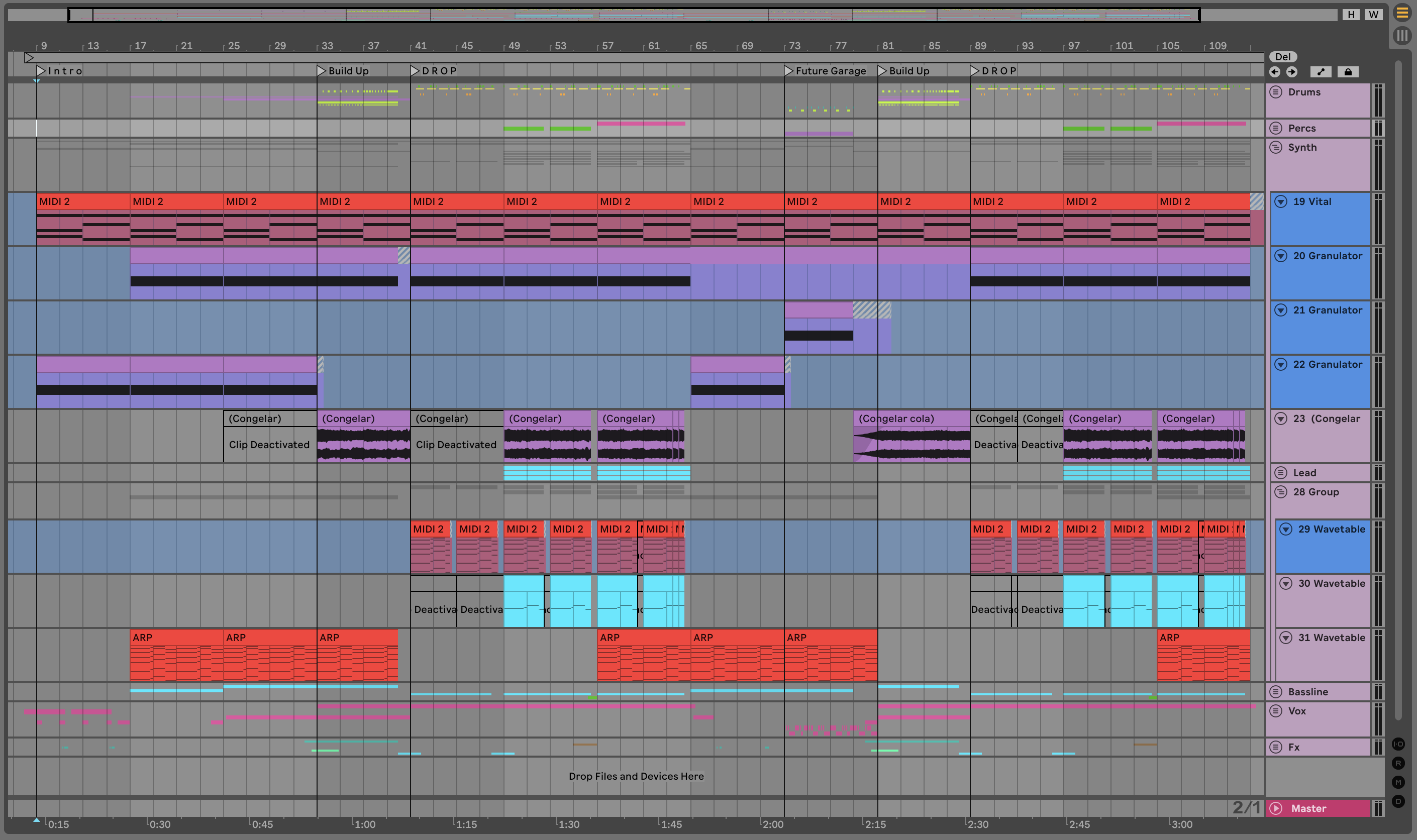Image resolution: width=1417 pixels, height=840 pixels.
Task: Toggle the Returns R section visibility
Action: click(x=1398, y=763)
